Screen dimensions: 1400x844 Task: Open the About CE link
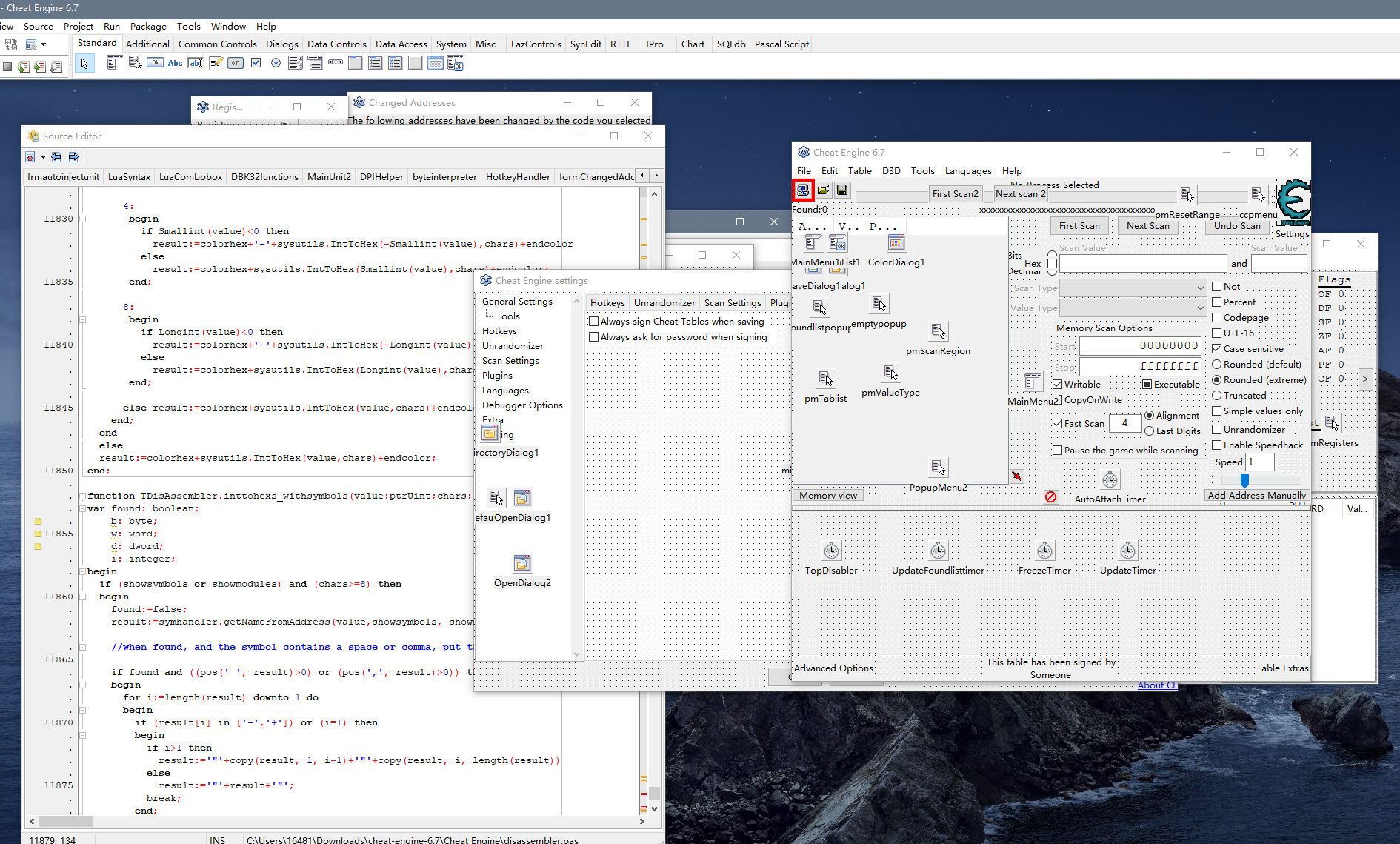pyautogui.click(x=1157, y=685)
